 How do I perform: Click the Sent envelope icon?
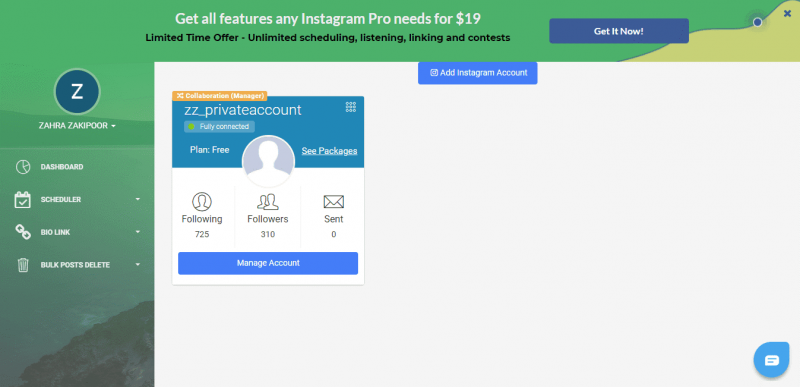[334, 202]
